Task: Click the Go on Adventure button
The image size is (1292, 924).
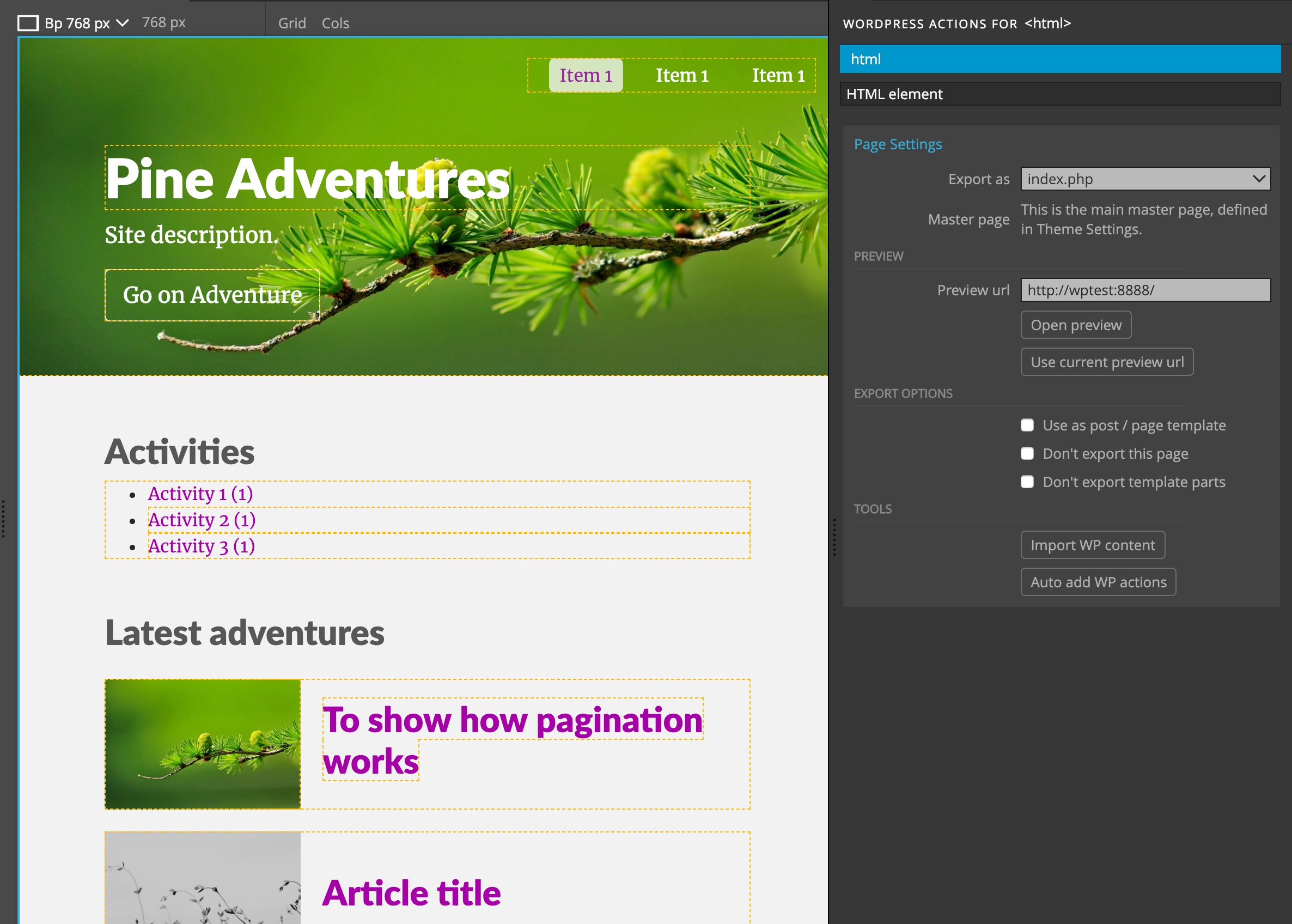Action: pyautogui.click(x=212, y=295)
